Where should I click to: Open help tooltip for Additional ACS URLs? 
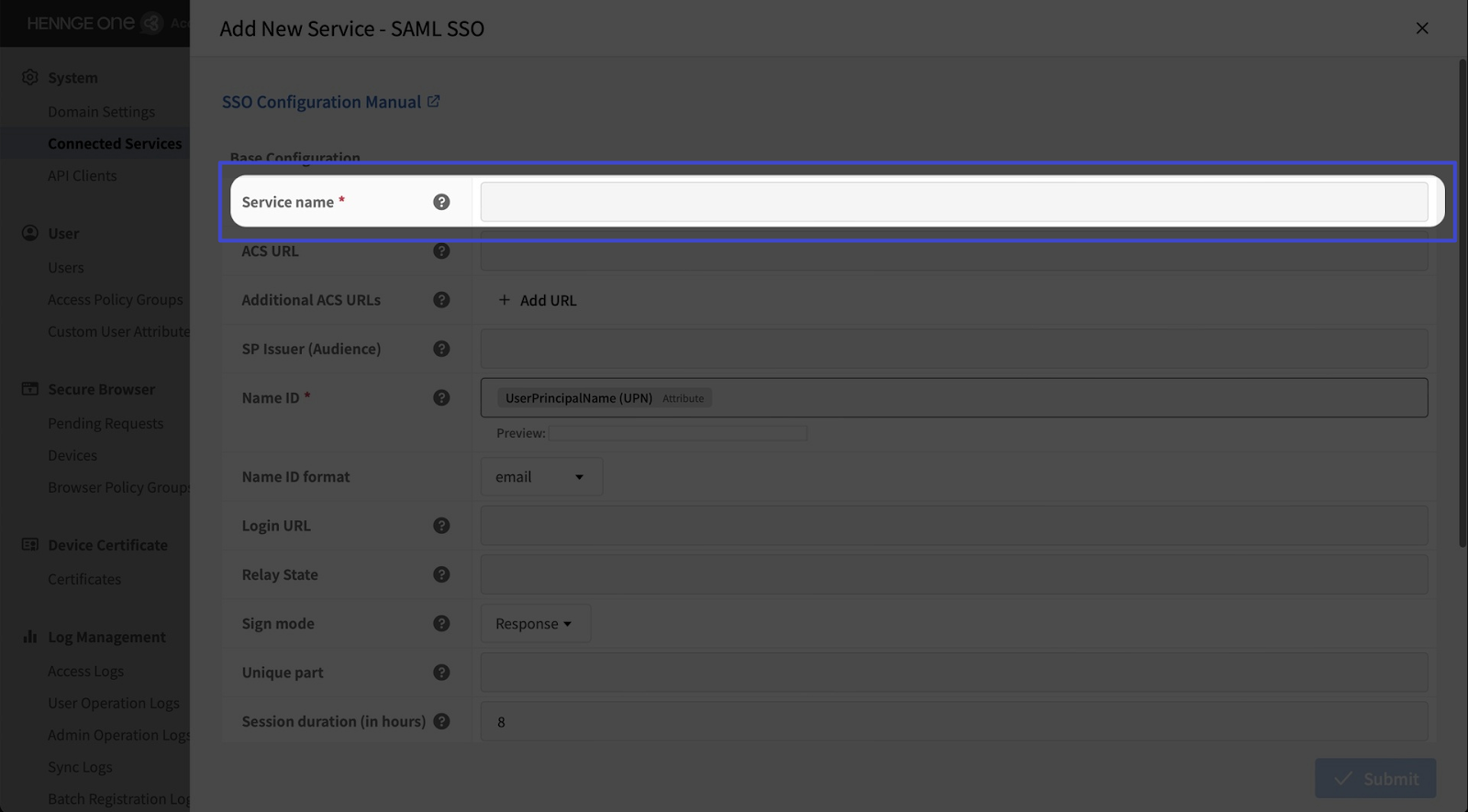point(441,300)
